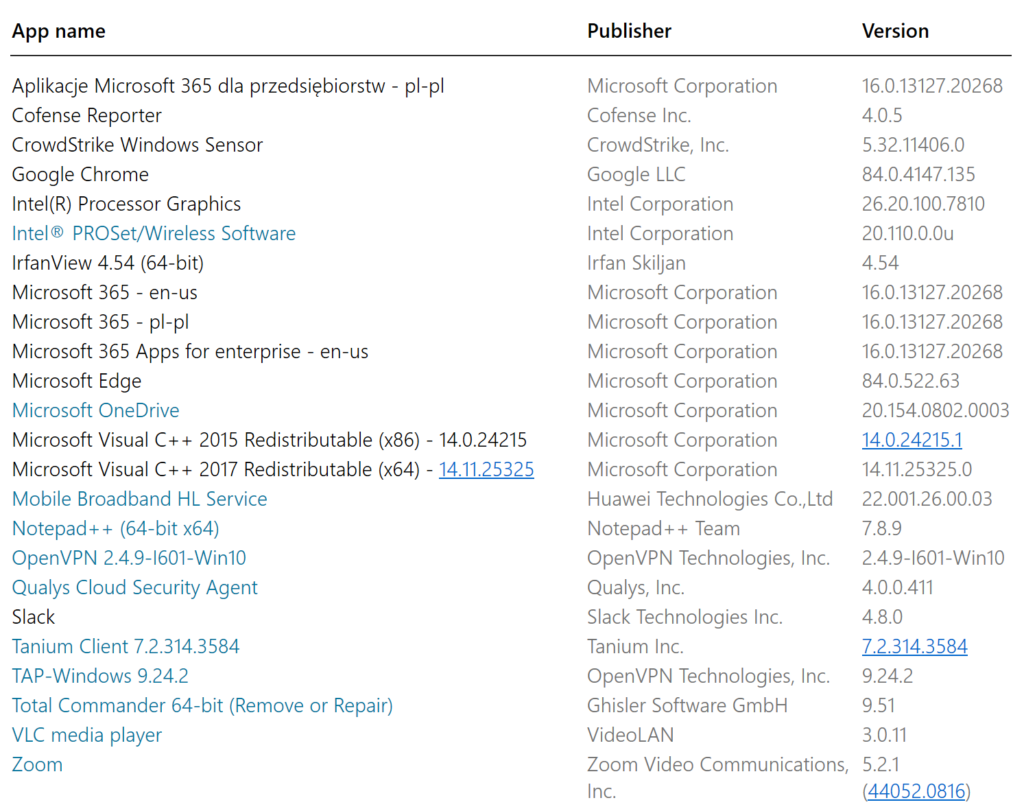Select the Aplikacje Microsoft 365 dla przedsiębiorstw row
The image size is (1024, 809).
pyautogui.click(x=511, y=86)
